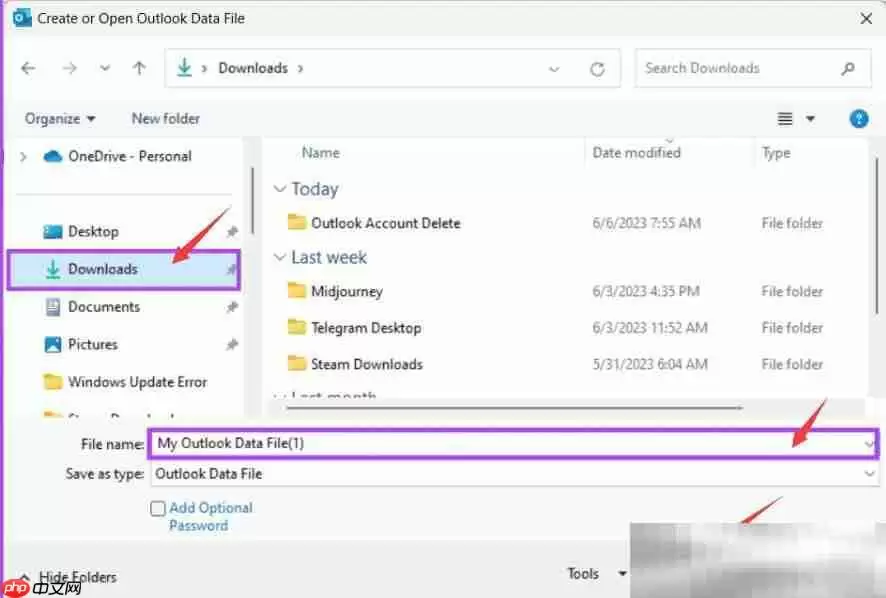
Task: Click the New folder button
Action: (x=166, y=118)
